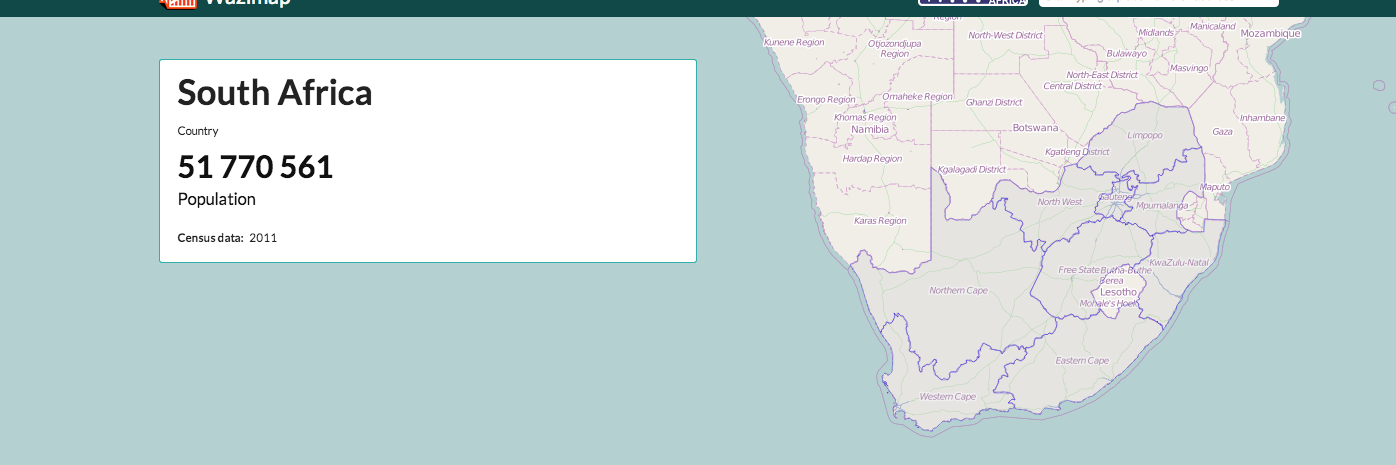
Task: Select North West province on the map
Action: tap(1060, 202)
